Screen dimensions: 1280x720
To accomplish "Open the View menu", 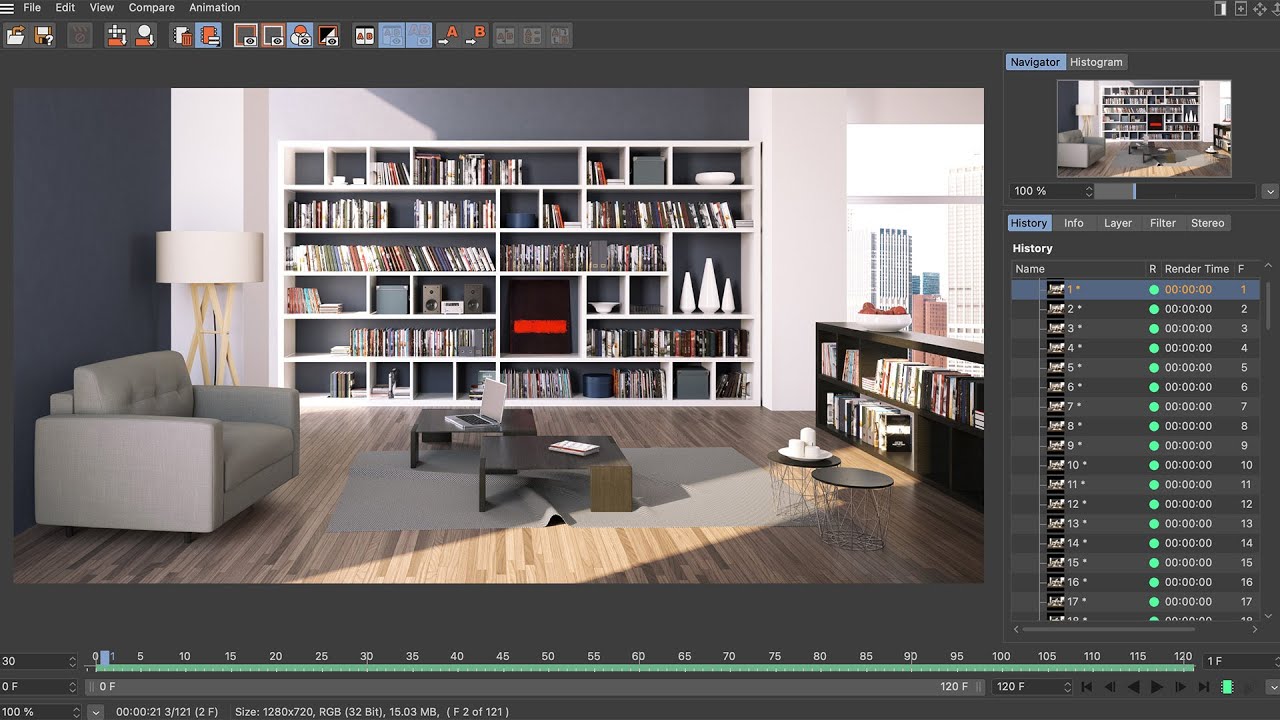I will (102, 7).
